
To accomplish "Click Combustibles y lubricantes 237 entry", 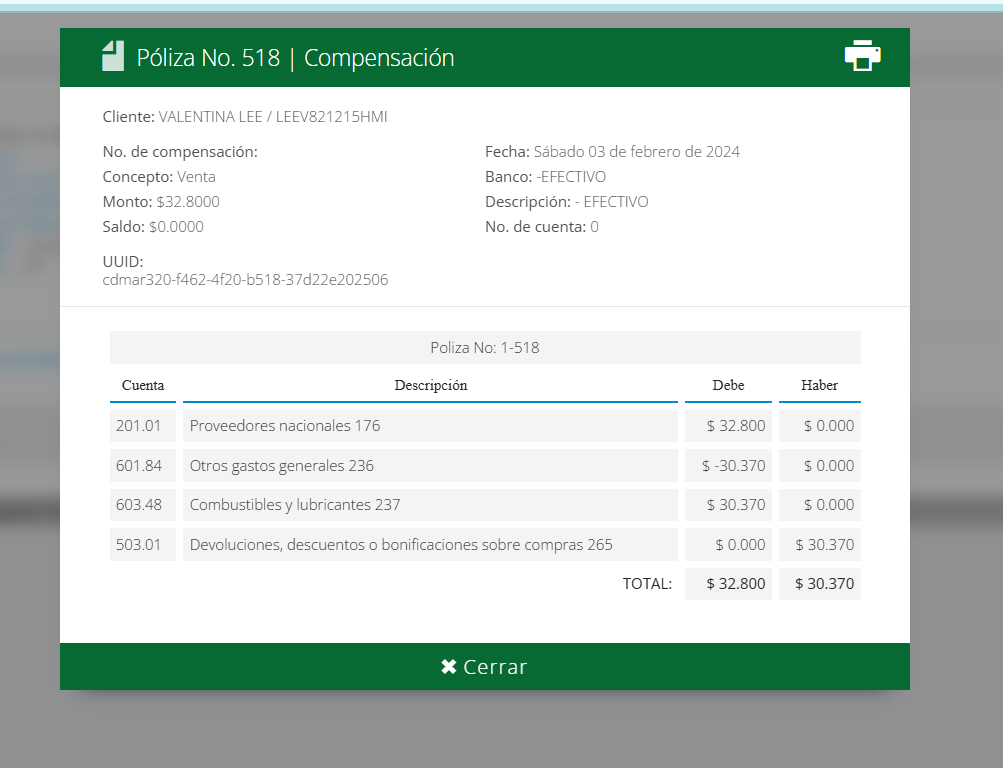I will pyautogui.click(x=295, y=505).
